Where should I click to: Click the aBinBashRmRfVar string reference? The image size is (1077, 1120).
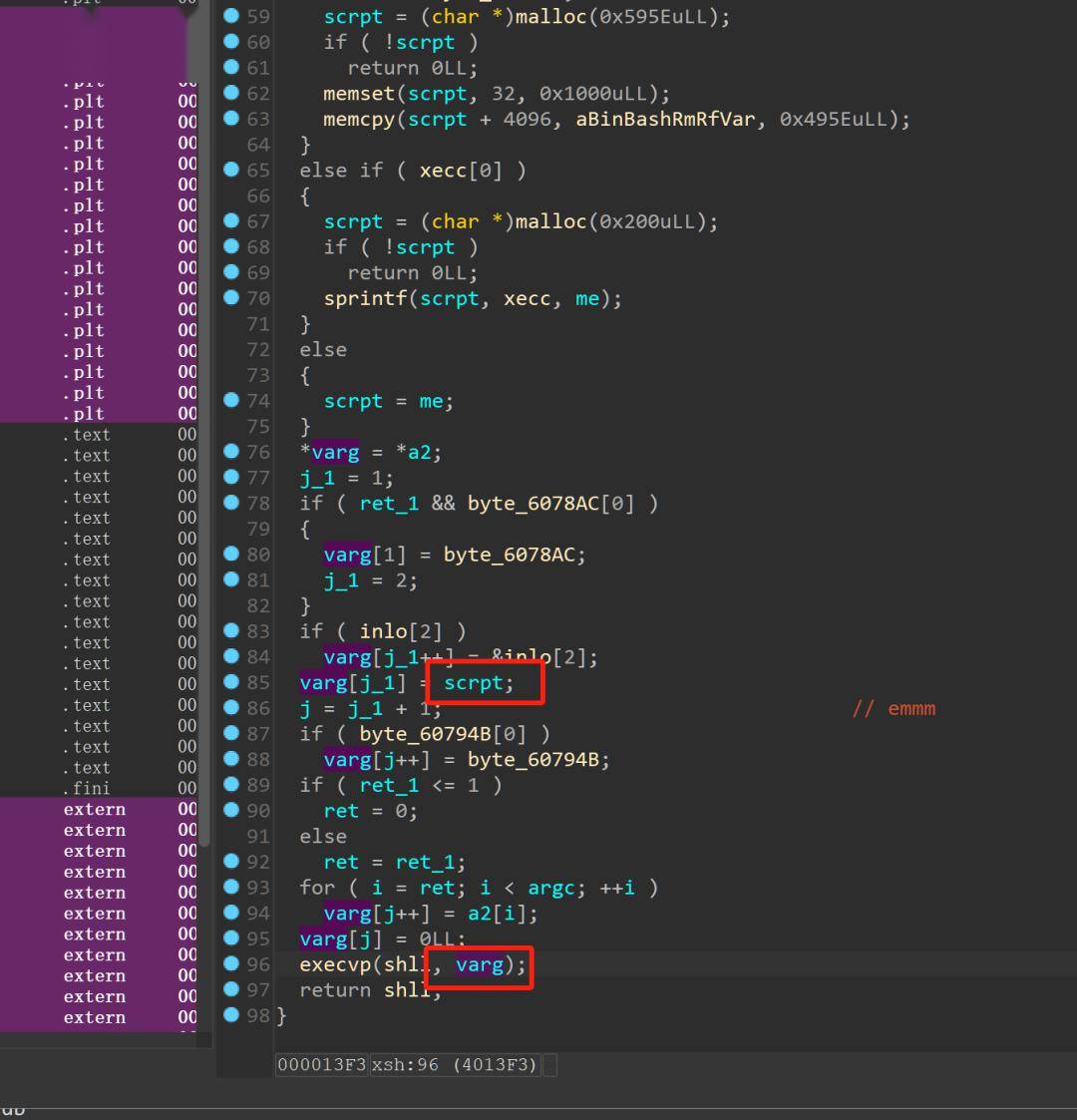[665, 120]
